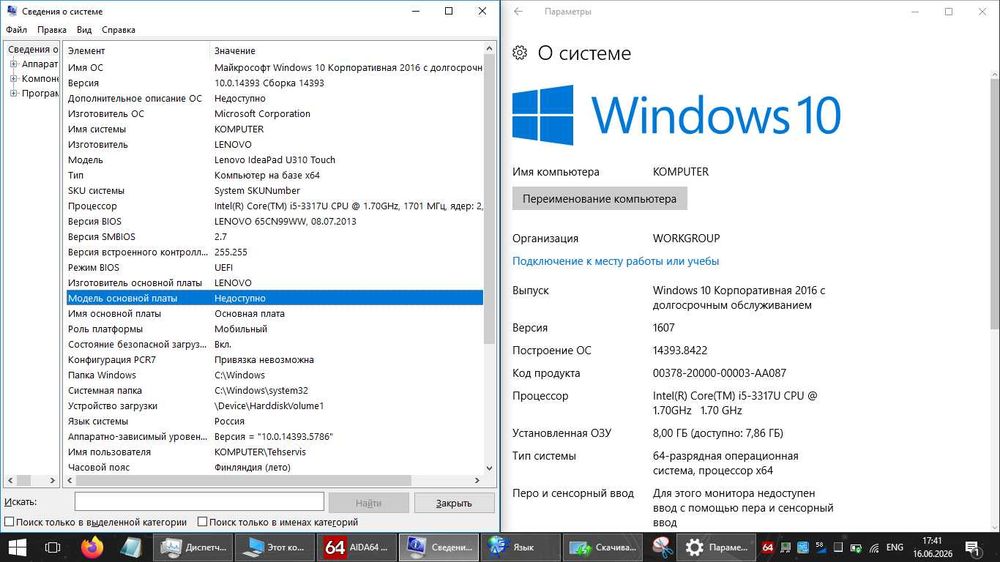
Task: Click the Wi-Fi signal tray icon
Action: (x=874, y=547)
